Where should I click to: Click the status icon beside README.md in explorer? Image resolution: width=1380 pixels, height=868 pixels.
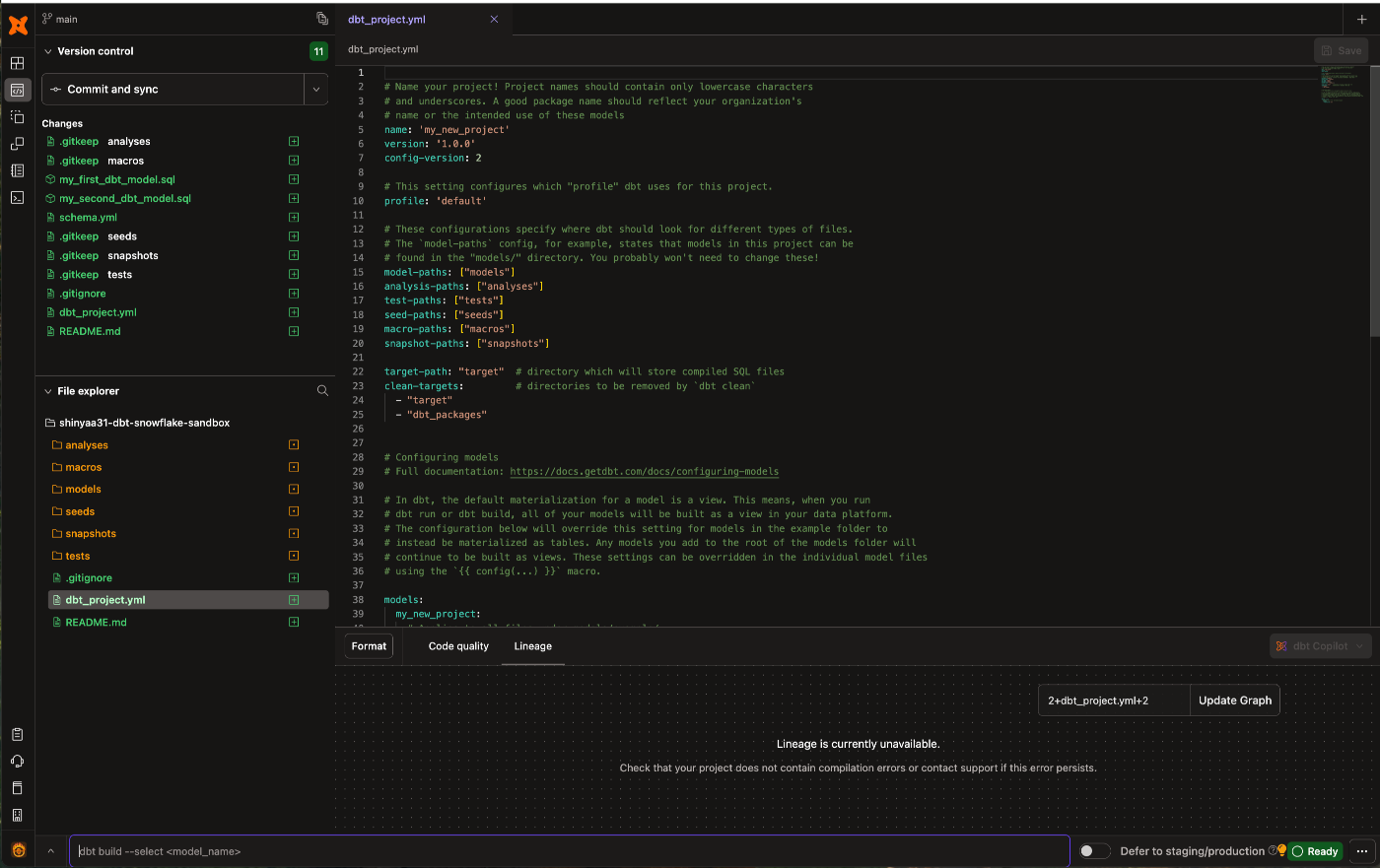(x=294, y=623)
